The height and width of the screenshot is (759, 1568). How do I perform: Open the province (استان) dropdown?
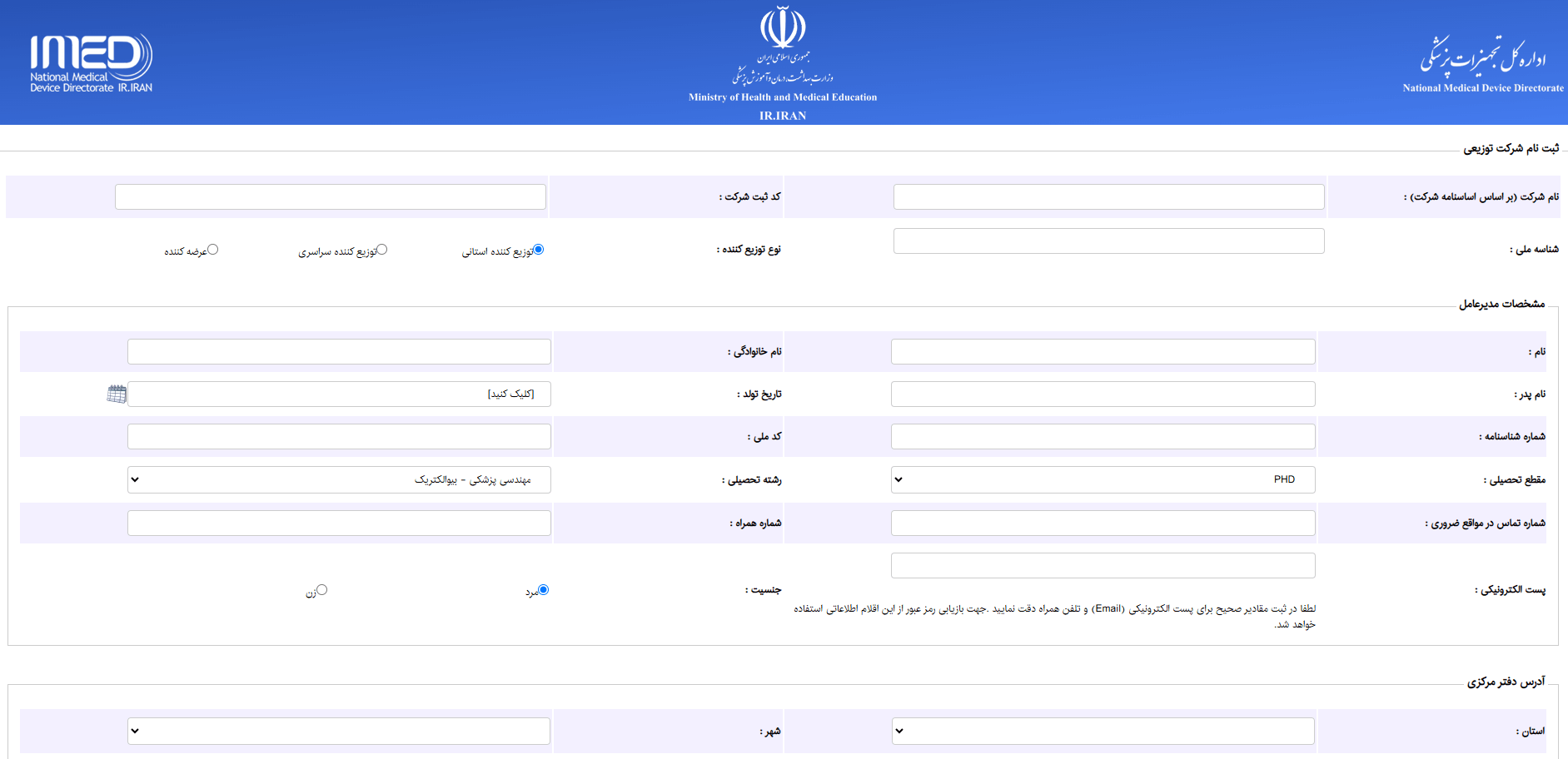click(x=1103, y=731)
